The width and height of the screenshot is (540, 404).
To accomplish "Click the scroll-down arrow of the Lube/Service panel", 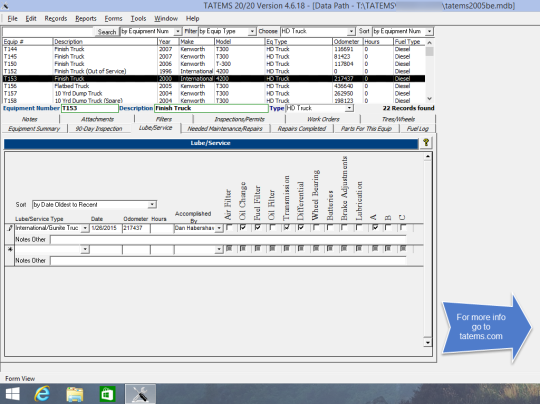I will coord(427,342).
